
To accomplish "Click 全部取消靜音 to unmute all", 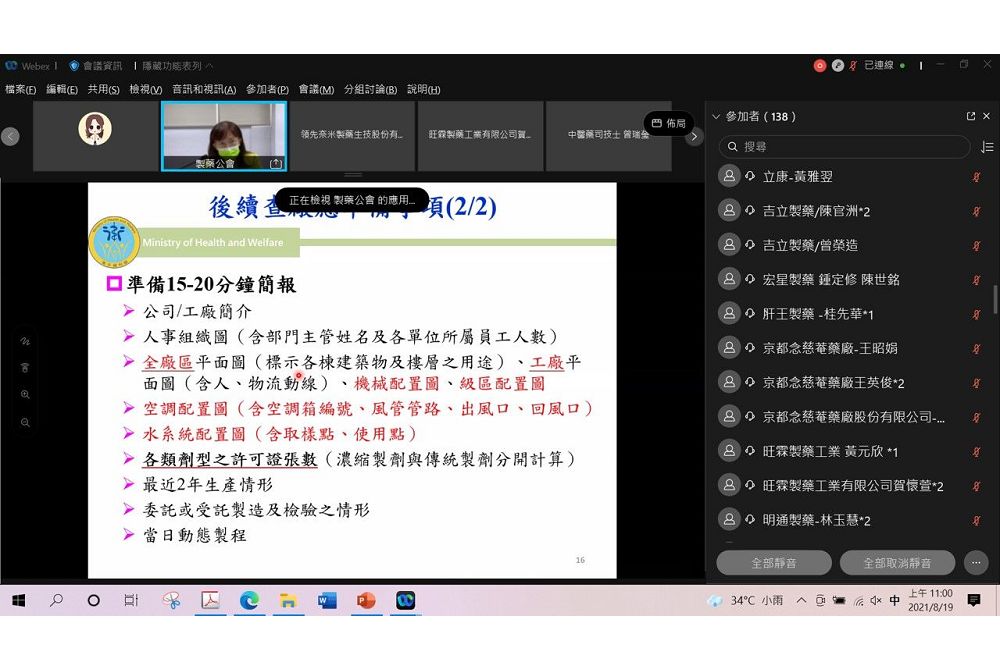I will 897,563.
